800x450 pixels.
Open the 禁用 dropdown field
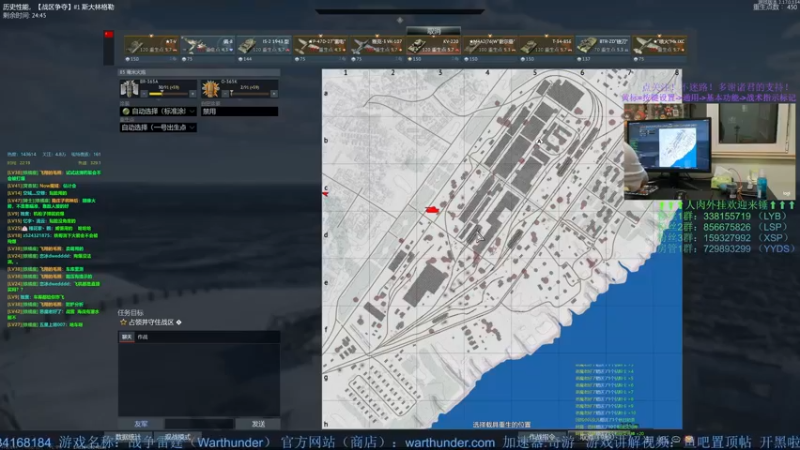239,111
